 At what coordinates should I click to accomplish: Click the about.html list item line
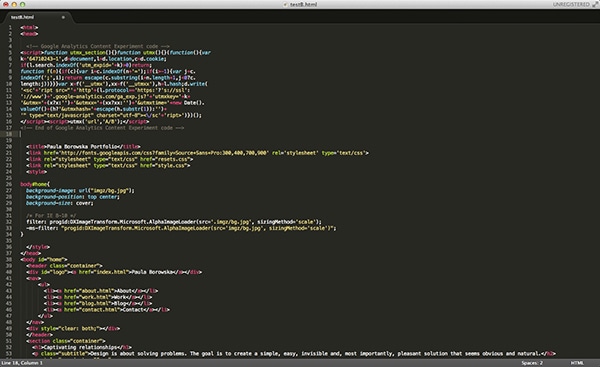[101, 291]
